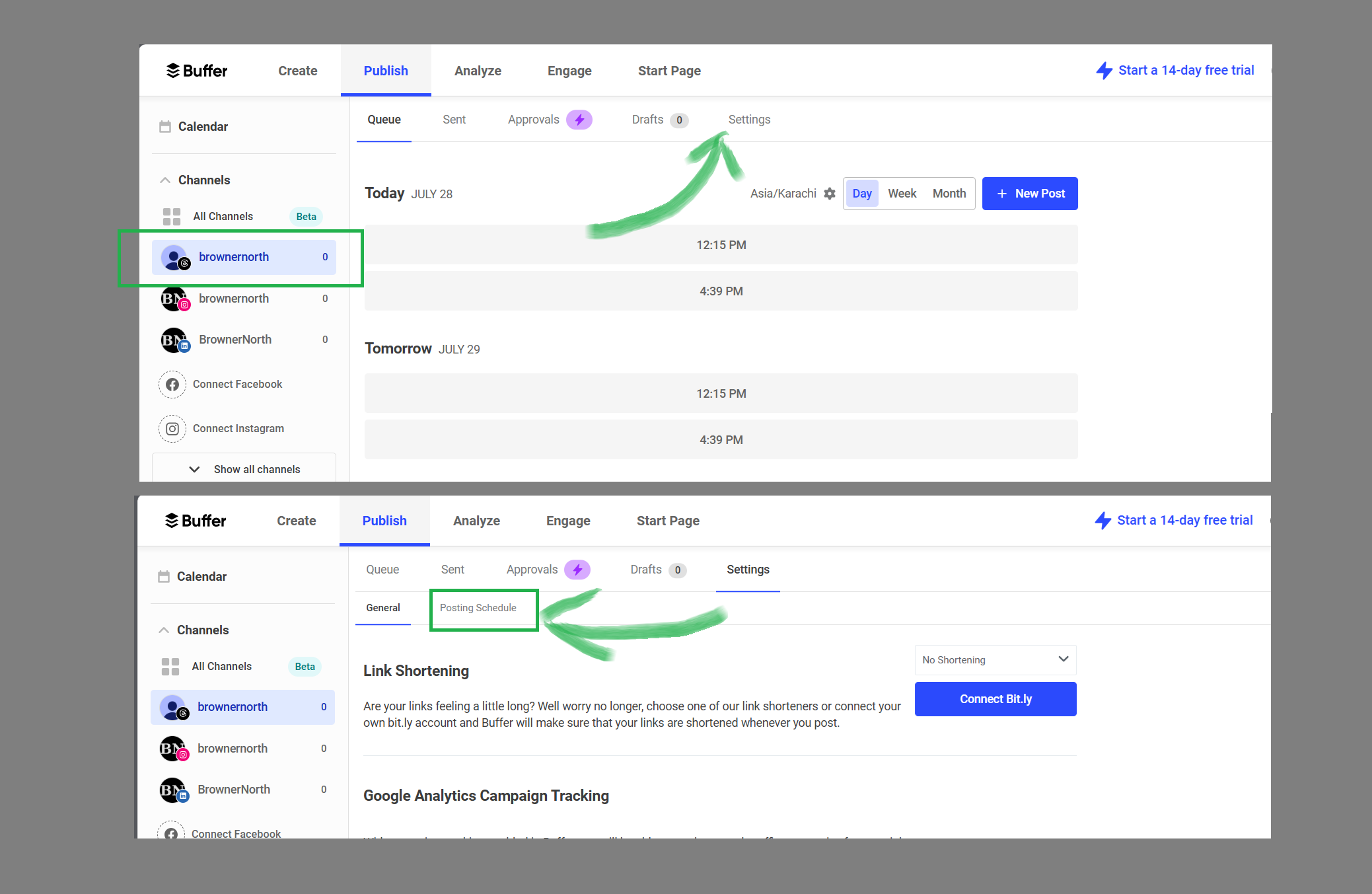
Task: Open timezone settings gear next to Asia/Karachi
Action: tap(830, 194)
